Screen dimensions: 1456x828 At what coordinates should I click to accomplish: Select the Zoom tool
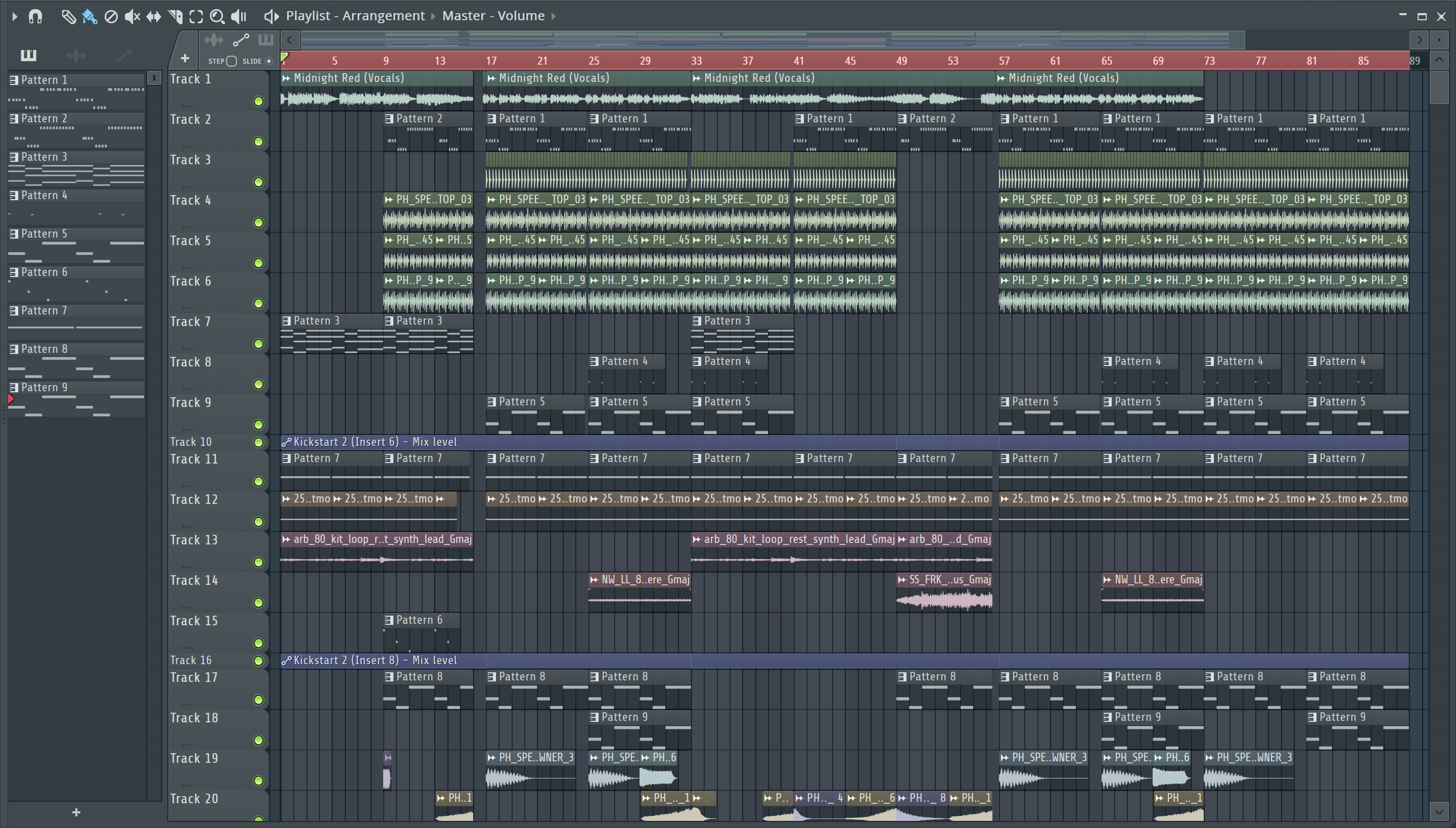coord(217,17)
